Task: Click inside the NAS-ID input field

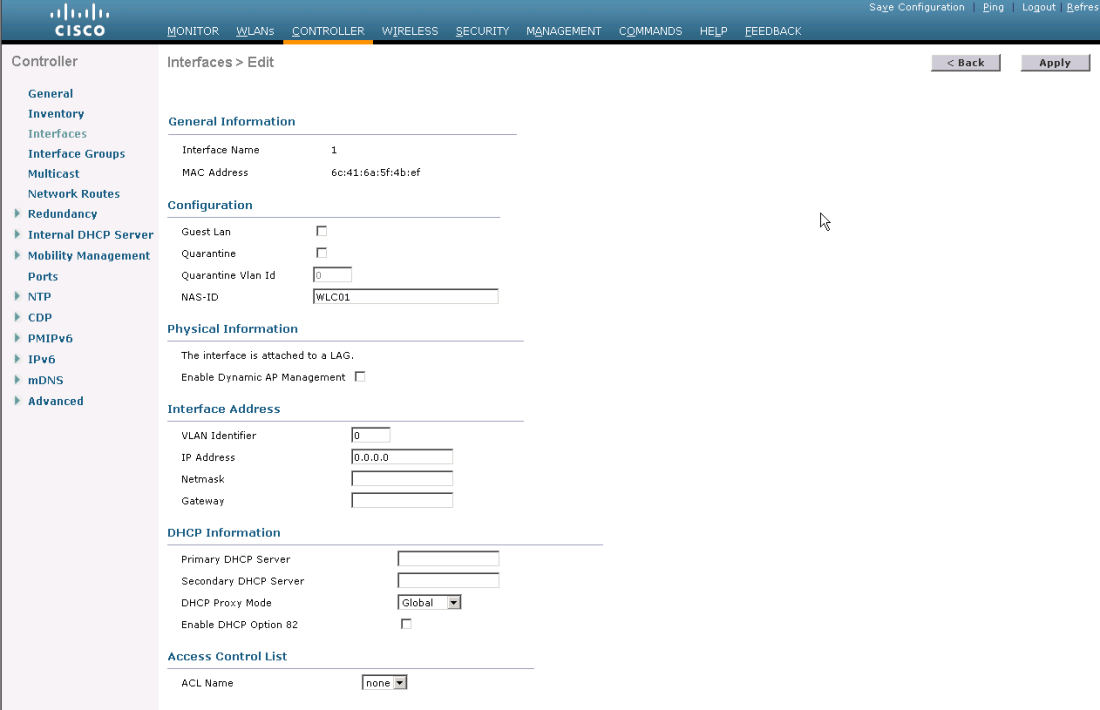Action: 405,296
